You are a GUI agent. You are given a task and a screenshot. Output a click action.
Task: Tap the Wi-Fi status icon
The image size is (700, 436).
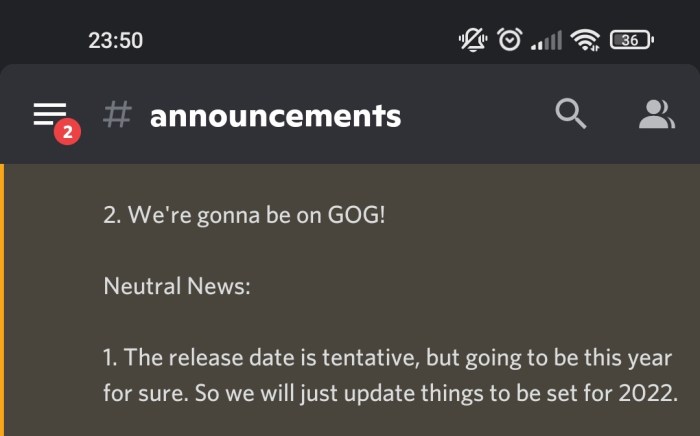(x=585, y=40)
